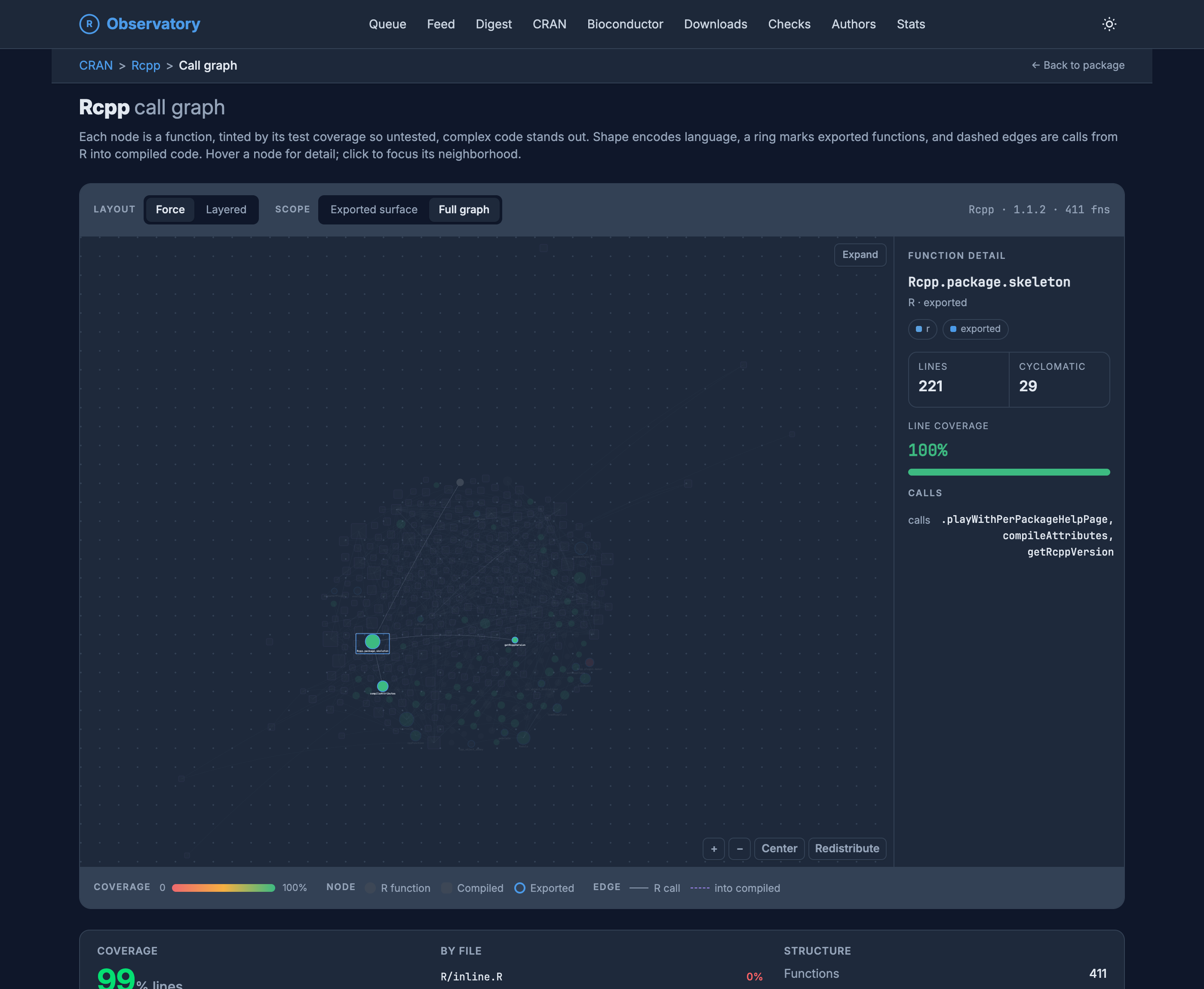Open the Digest nav item
The width and height of the screenshot is (1204, 989).
[x=494, y=24]
